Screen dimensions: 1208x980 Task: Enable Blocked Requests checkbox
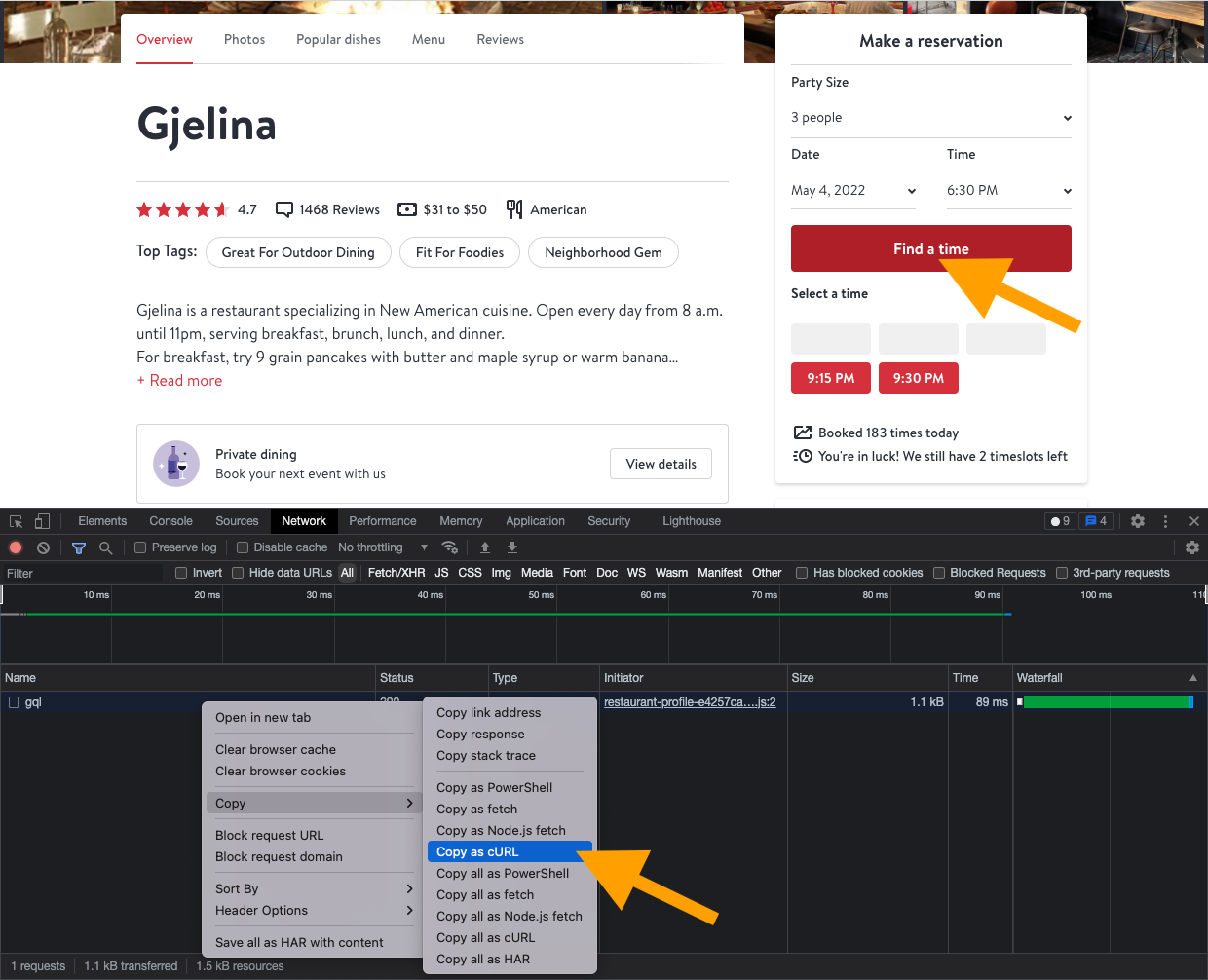[x=939, y=573]
